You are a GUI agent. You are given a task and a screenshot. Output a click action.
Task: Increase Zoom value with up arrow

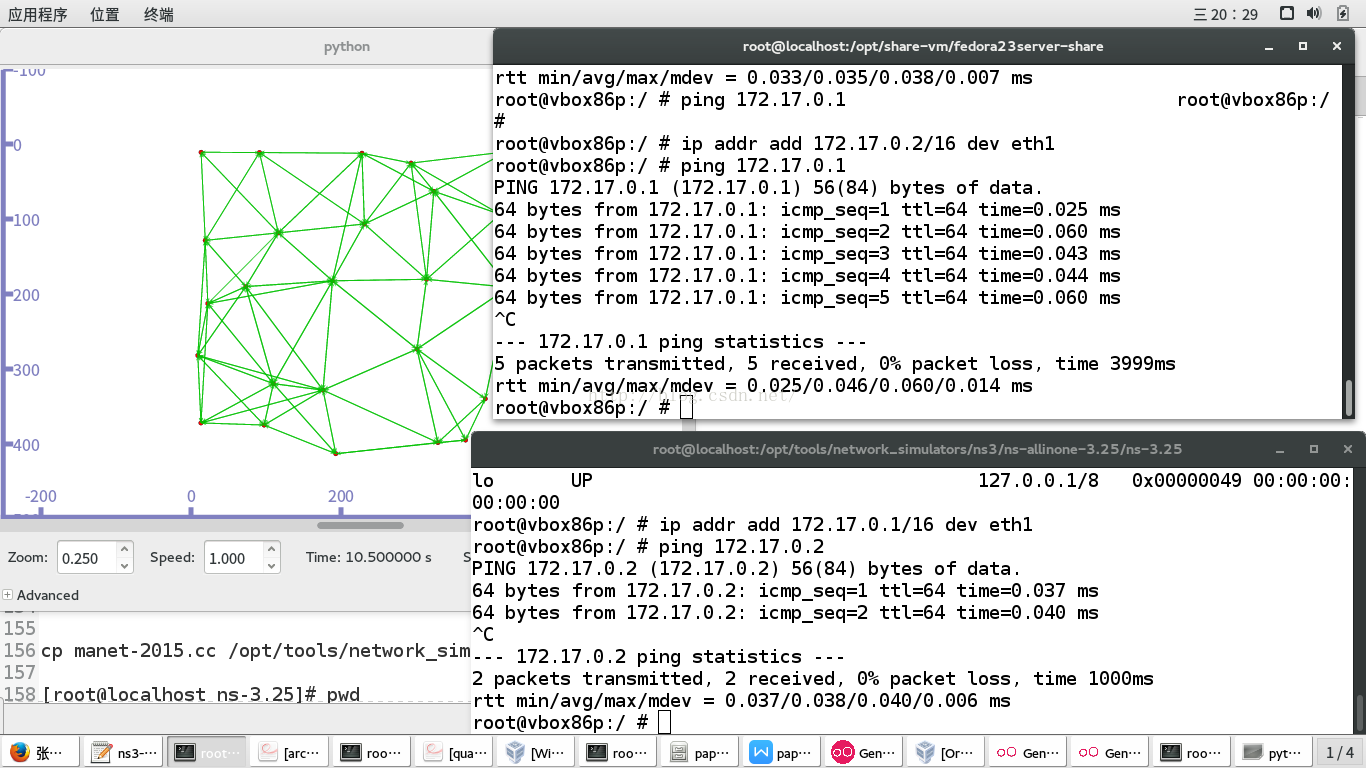[x=124, y=550]
